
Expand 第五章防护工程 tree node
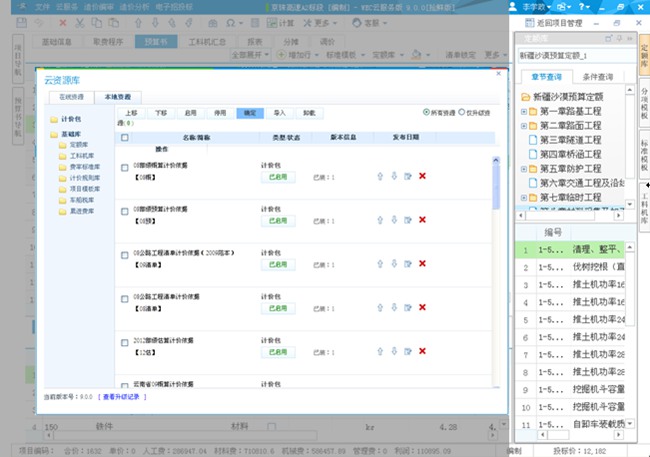[x=524, y=169]
